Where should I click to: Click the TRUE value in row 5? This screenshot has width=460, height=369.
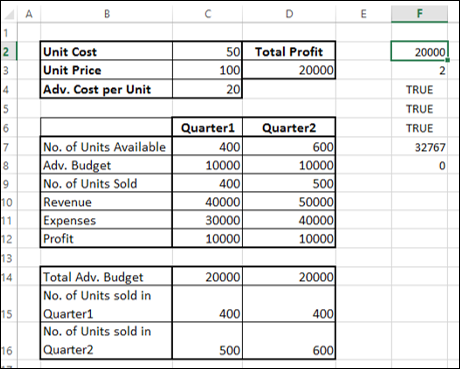pos(419,109)
